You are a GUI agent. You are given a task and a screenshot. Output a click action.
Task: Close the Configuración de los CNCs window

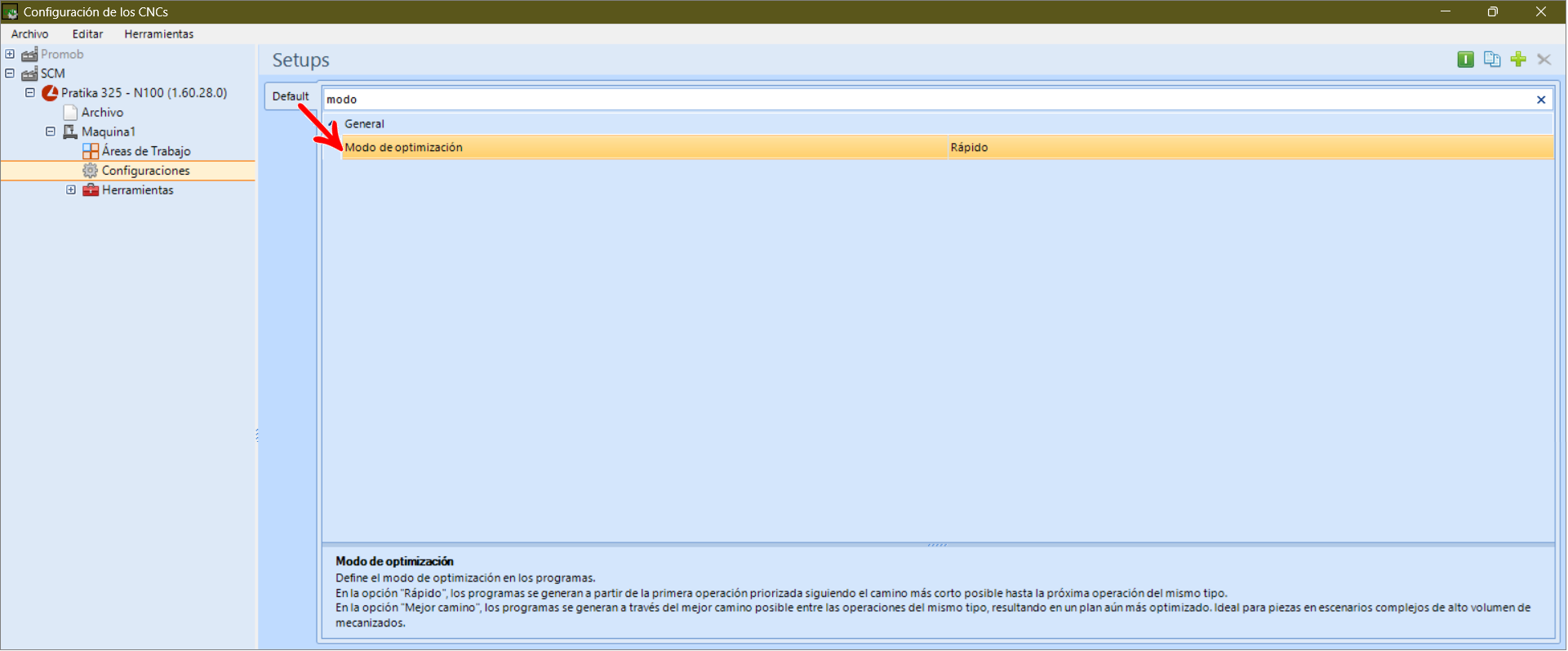1541,11
